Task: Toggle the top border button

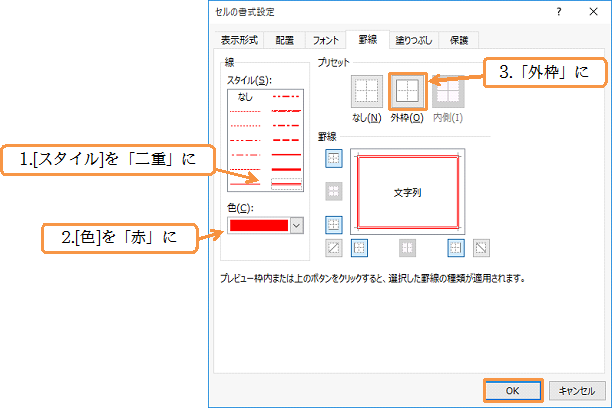Action: [333, 158]
